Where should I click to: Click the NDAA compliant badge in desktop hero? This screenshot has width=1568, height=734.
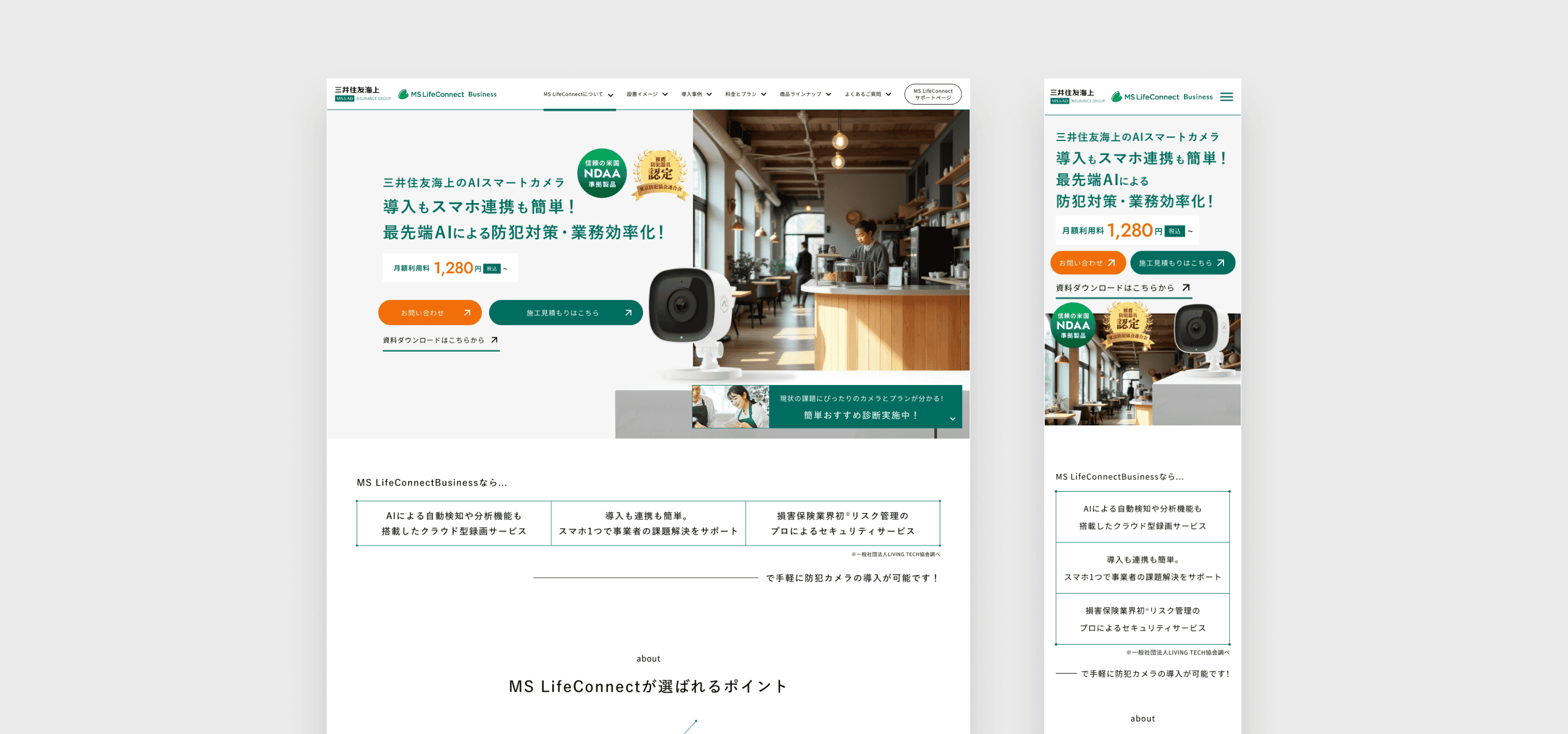pyautogui.click(x=602, y=174)
